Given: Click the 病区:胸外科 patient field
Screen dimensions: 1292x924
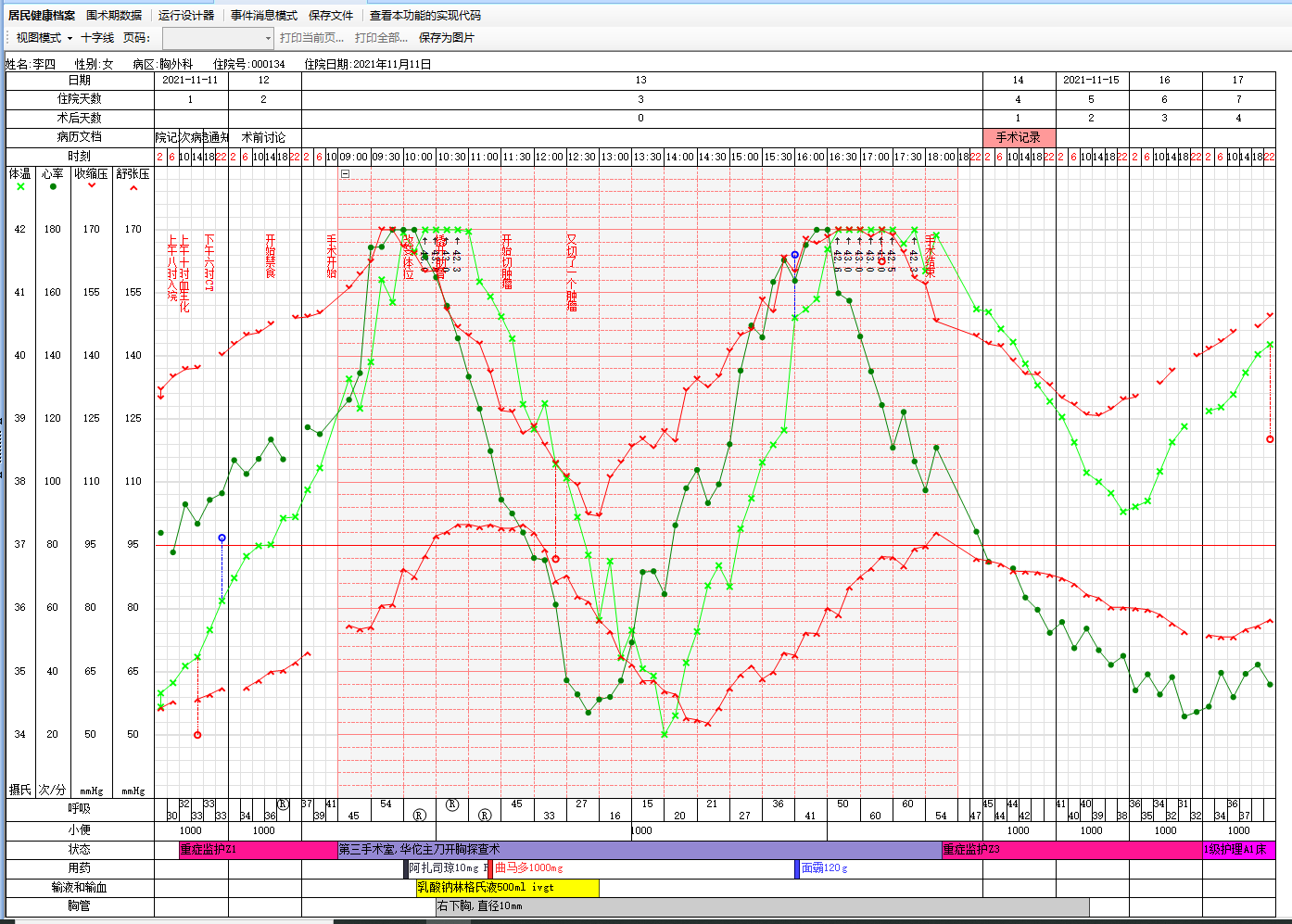Looking at the screenshot, I should pyautogui.click(x=163, y=64).
